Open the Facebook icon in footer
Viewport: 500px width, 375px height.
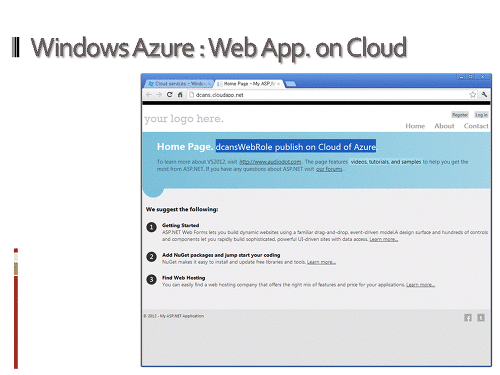point(468,318)
